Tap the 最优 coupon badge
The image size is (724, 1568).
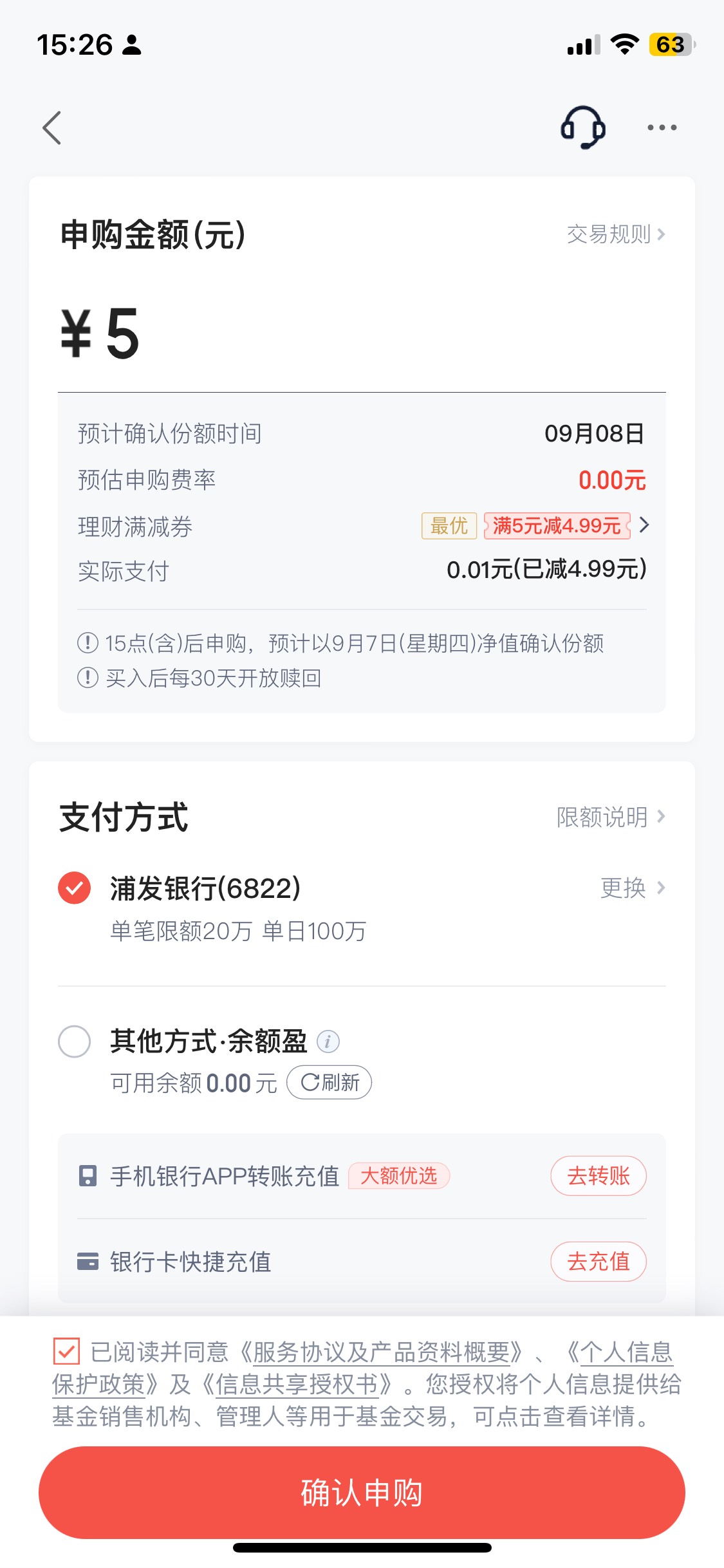coord(449,526)
